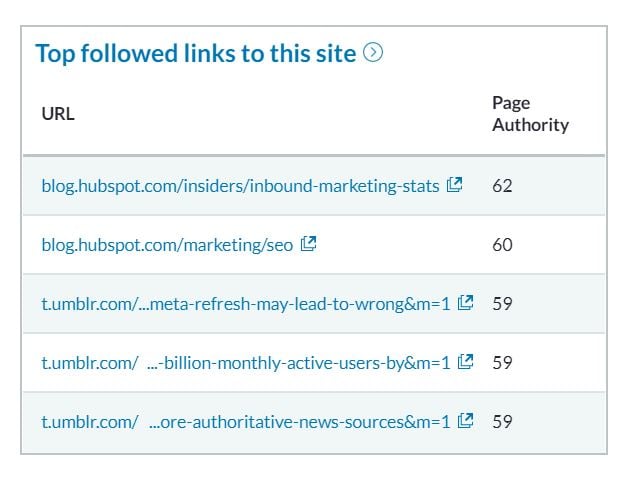Follow the t.umblr.com meta-refresh-may-lead-to-wrong link
The width and height of the screenshot is (620, 477).
point(246,304)
